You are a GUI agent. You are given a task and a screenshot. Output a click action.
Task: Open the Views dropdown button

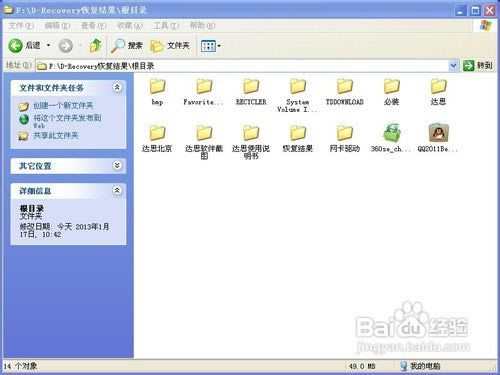tap(211, 46)
